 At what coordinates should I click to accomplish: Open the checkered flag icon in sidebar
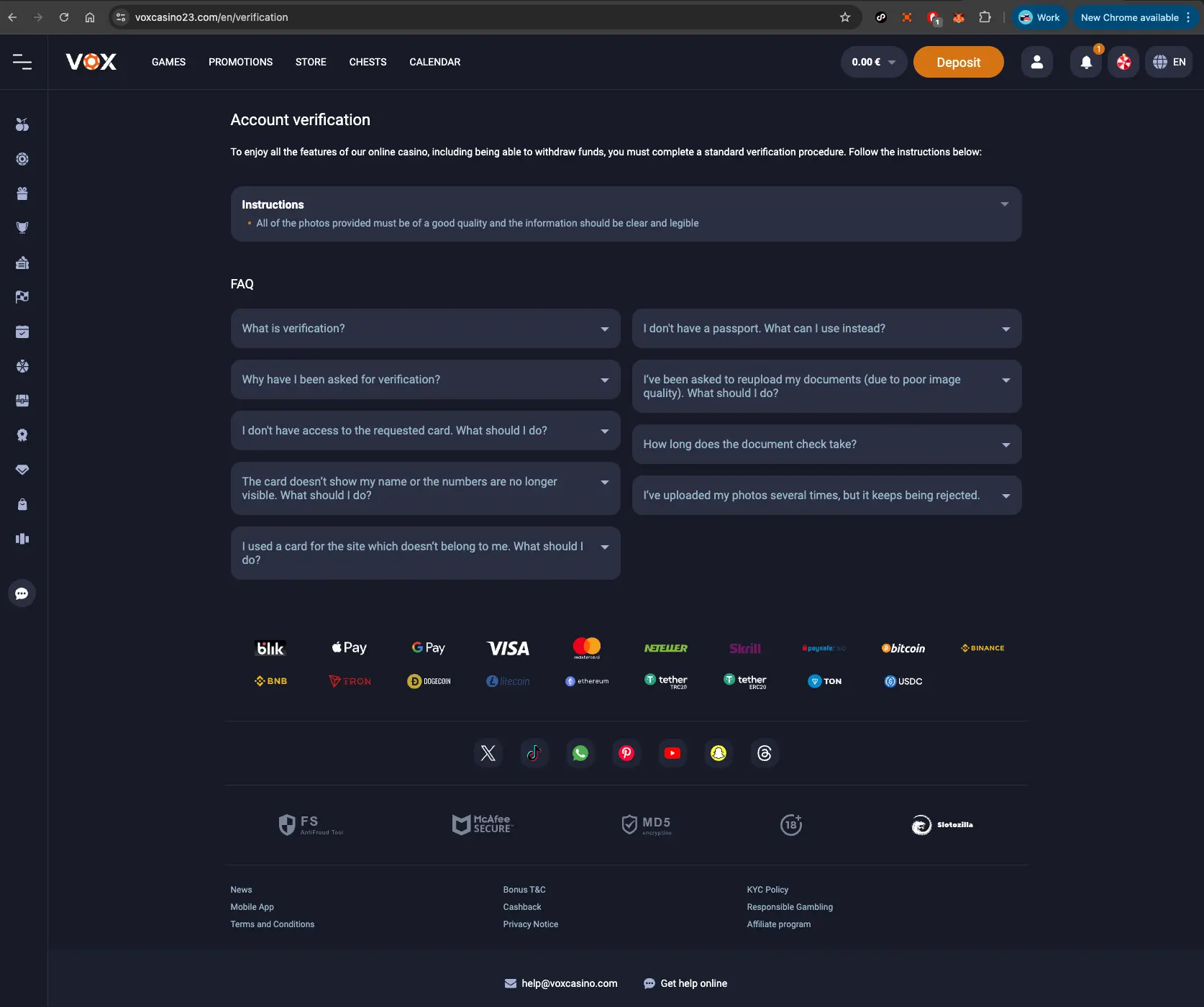22,297
